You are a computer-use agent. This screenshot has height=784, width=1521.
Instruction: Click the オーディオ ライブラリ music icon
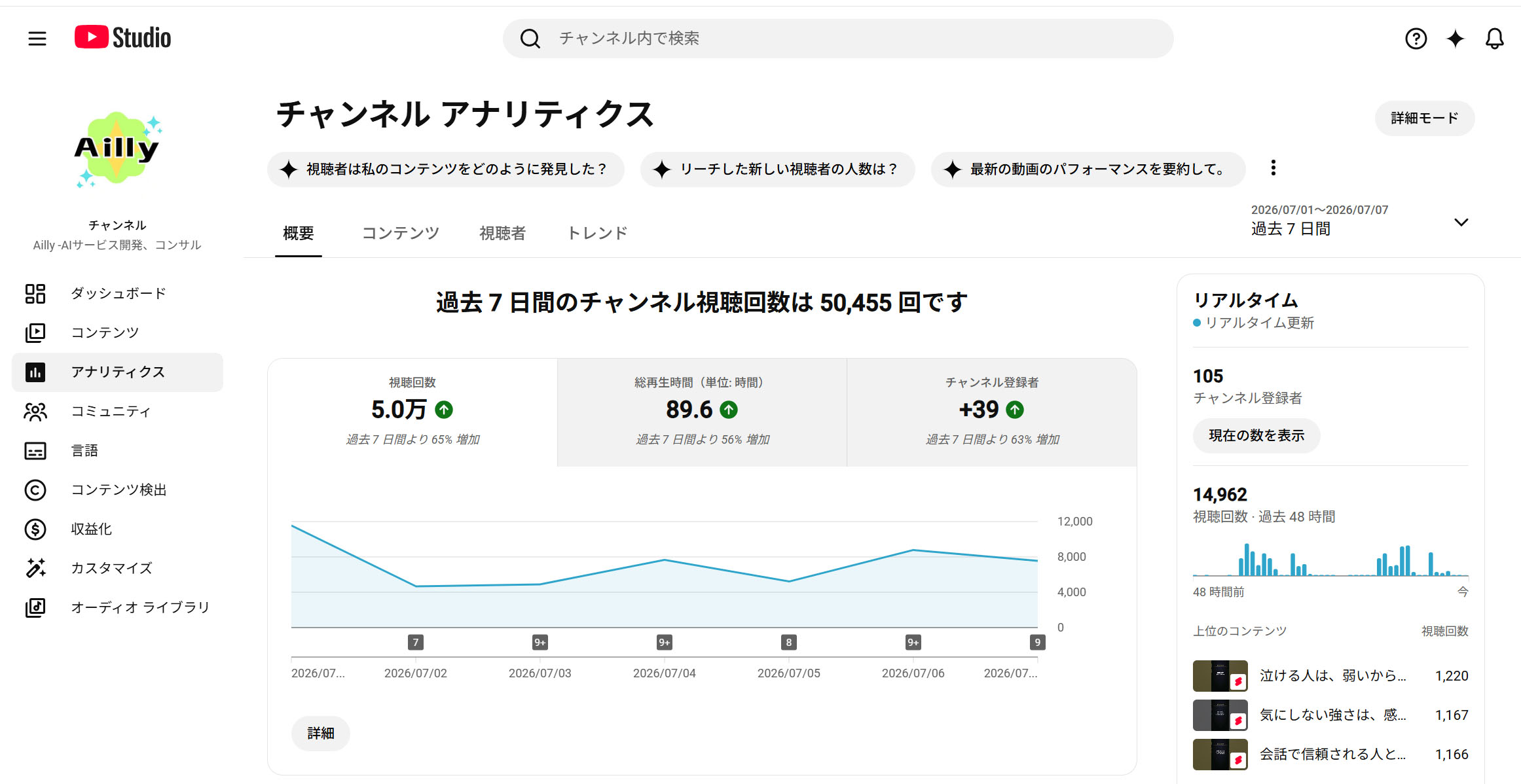[x=35, y=607]
